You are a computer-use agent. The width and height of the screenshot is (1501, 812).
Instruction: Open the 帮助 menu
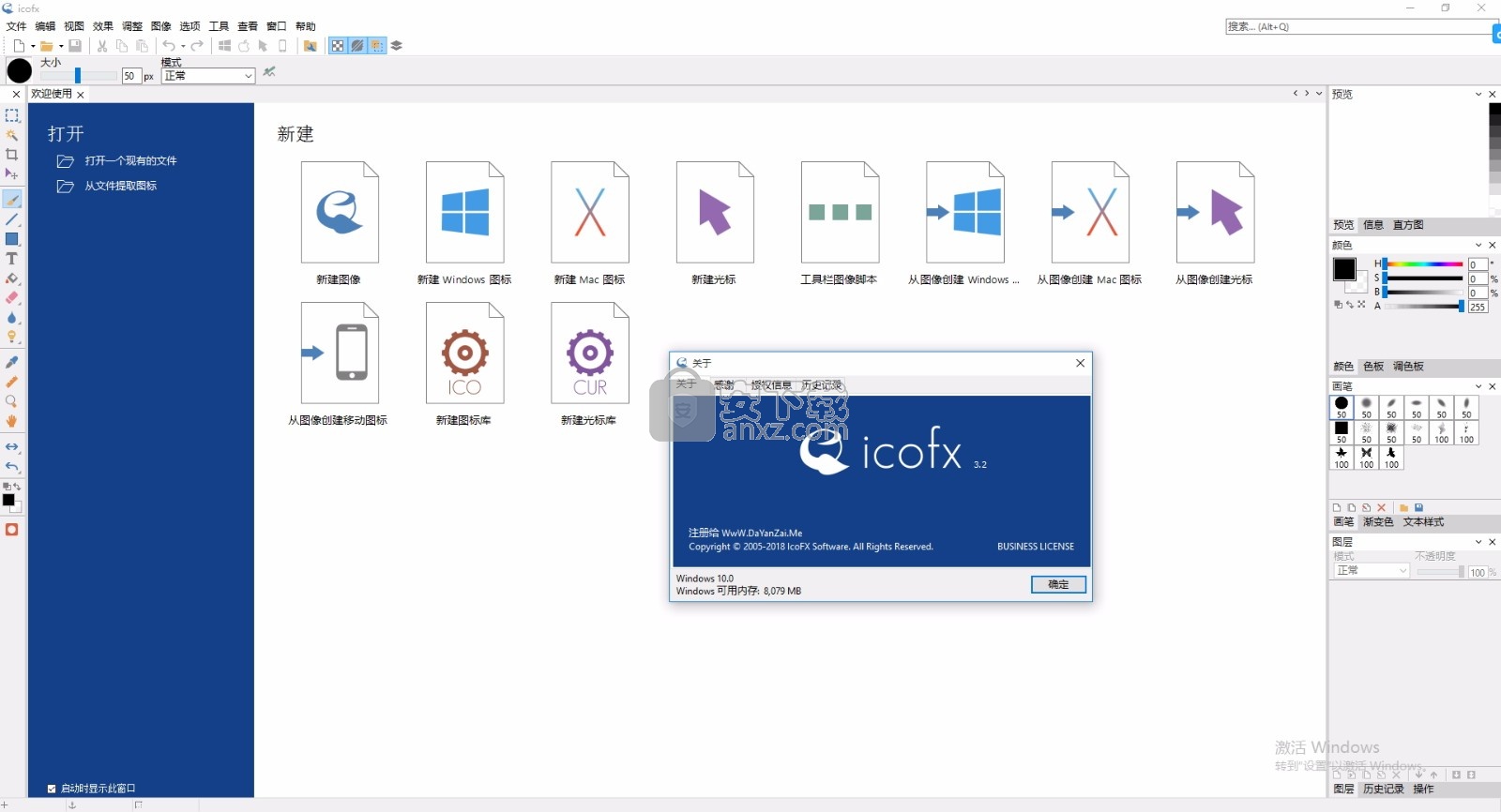point(306,26)
